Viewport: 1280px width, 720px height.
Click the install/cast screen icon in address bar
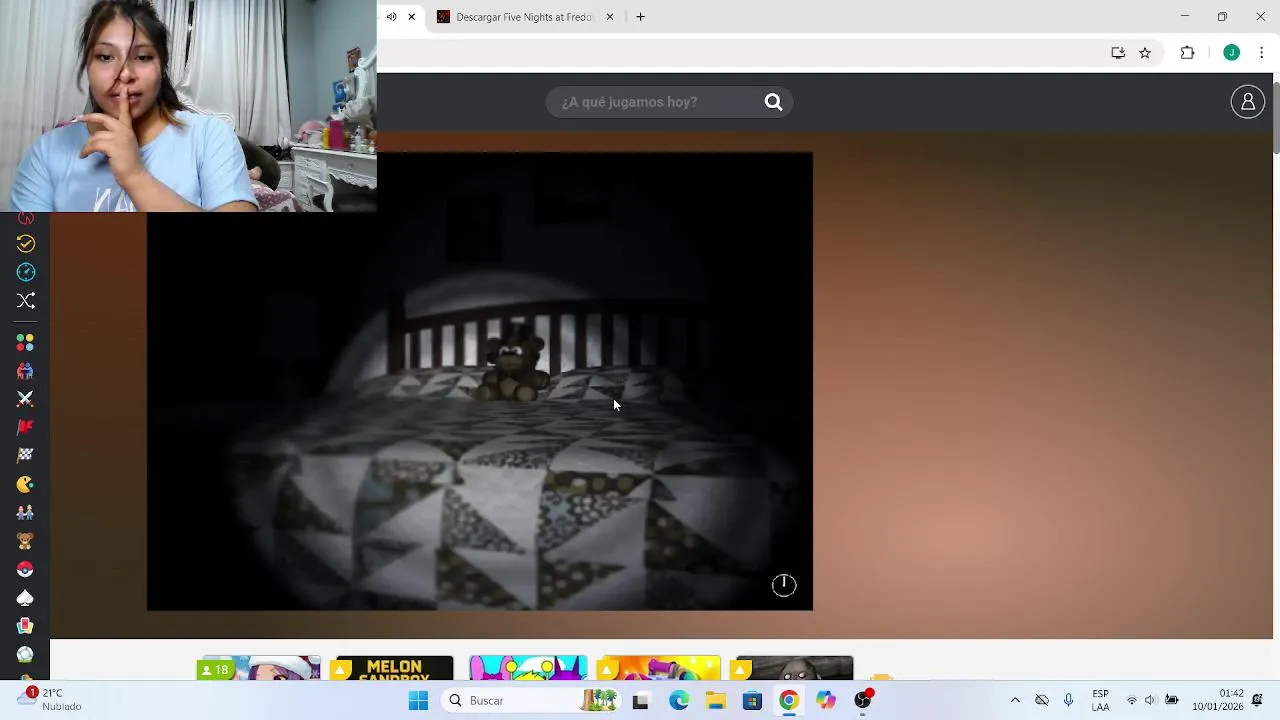[x=1118, y=53]
